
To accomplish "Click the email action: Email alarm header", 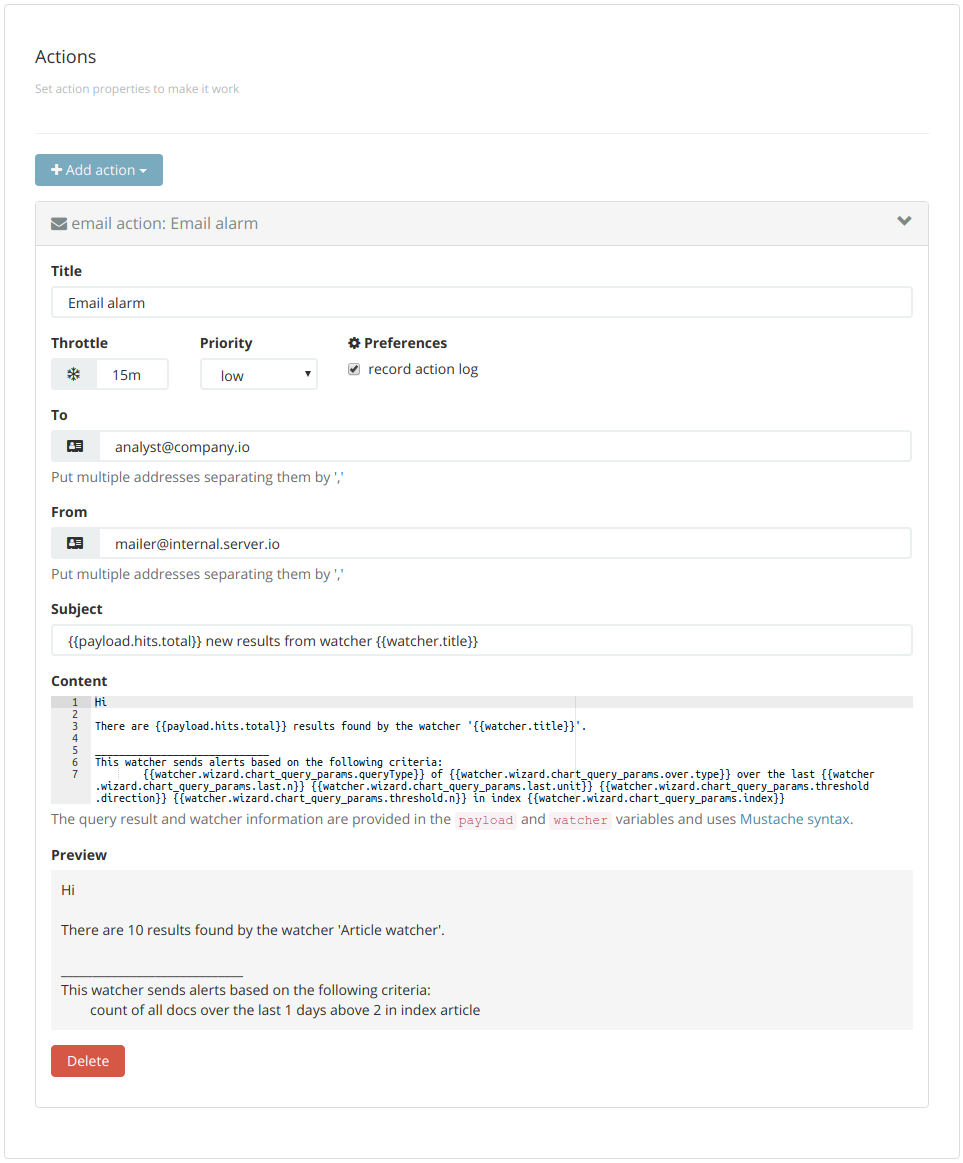I will pos(165,224).
